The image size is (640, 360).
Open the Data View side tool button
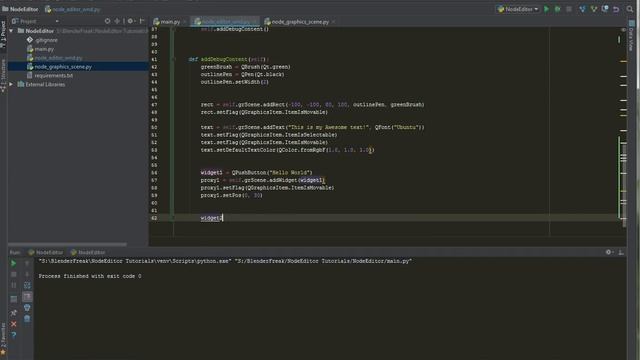click(x=632, y=37)
